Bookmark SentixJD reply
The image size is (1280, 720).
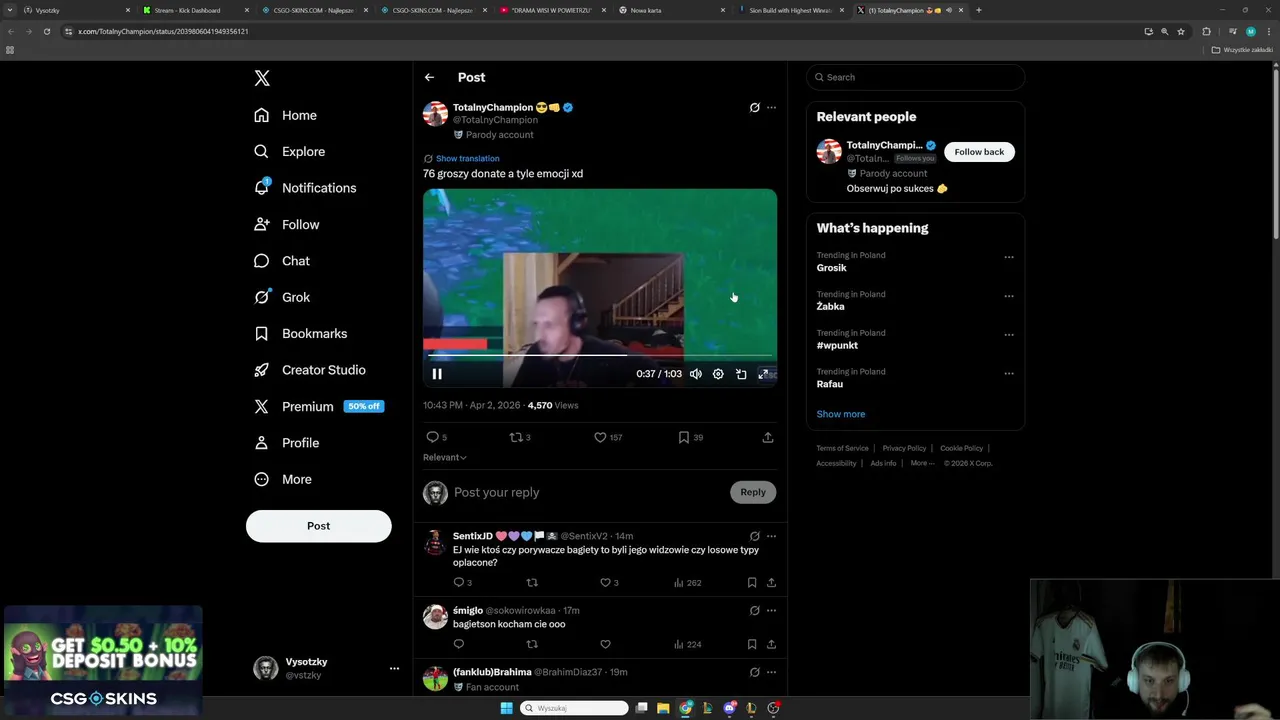(x=752, y=582)
